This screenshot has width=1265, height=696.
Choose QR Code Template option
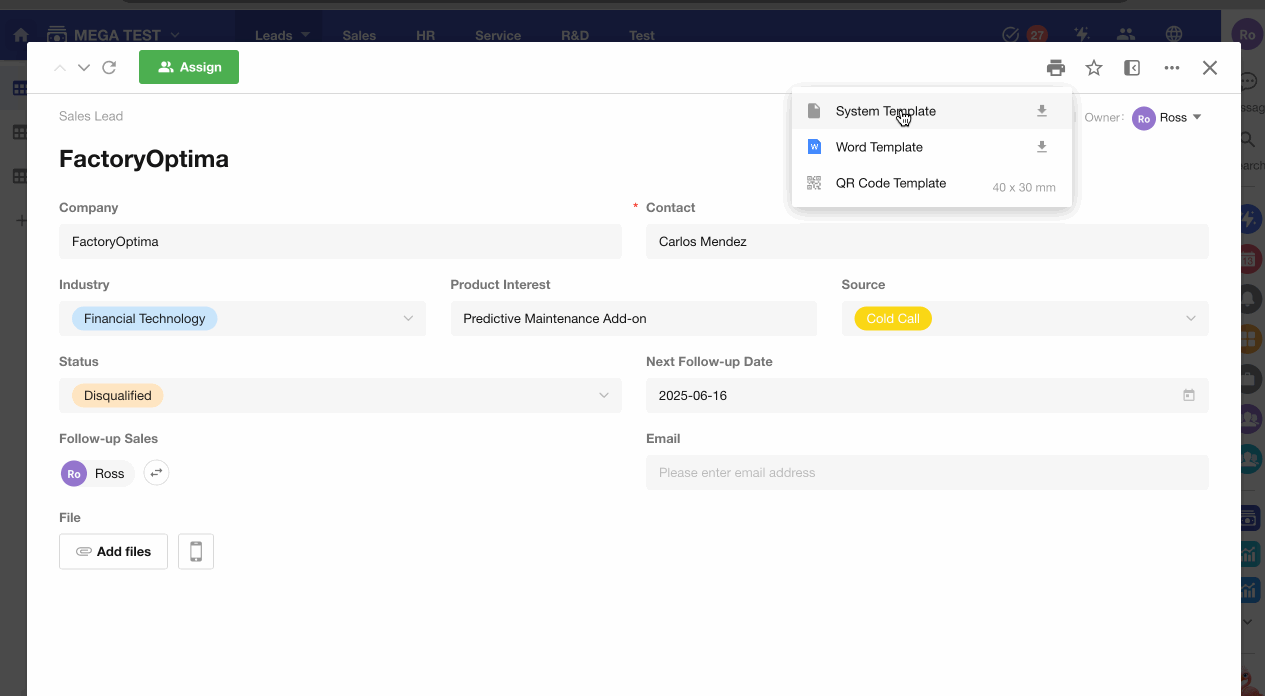point(890,183)
